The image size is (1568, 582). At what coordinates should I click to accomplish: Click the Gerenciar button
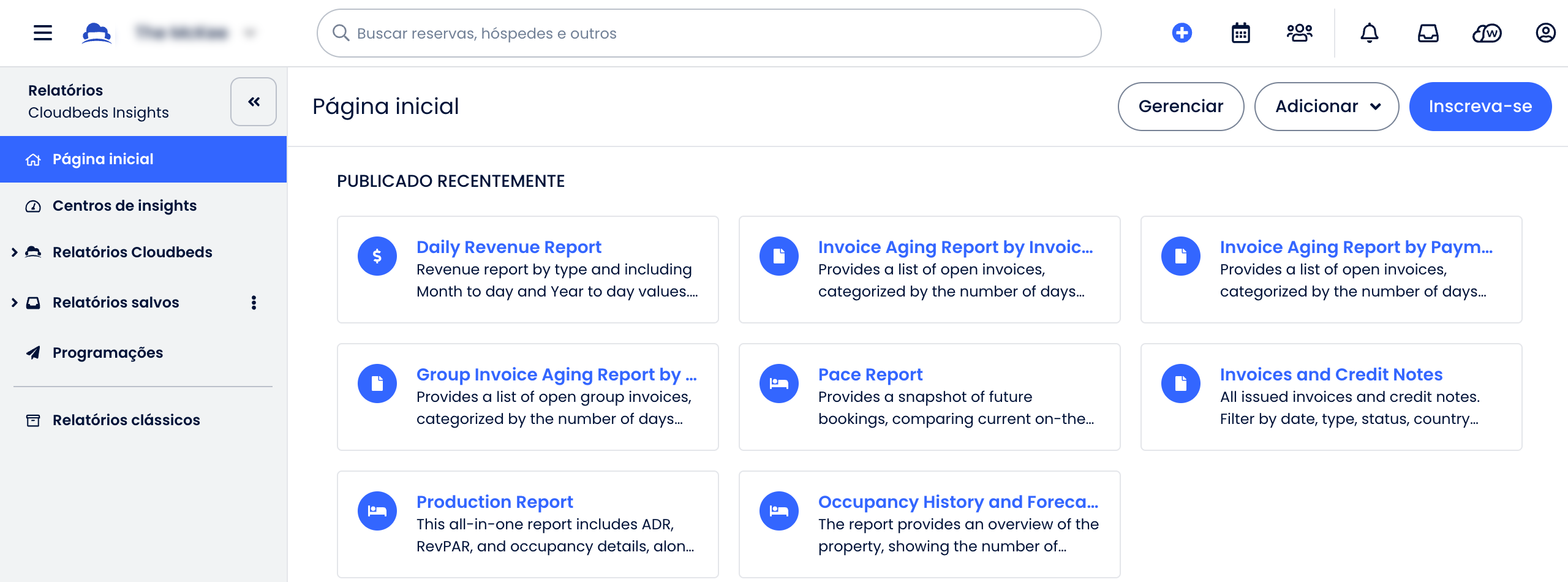coord(1180,107)
